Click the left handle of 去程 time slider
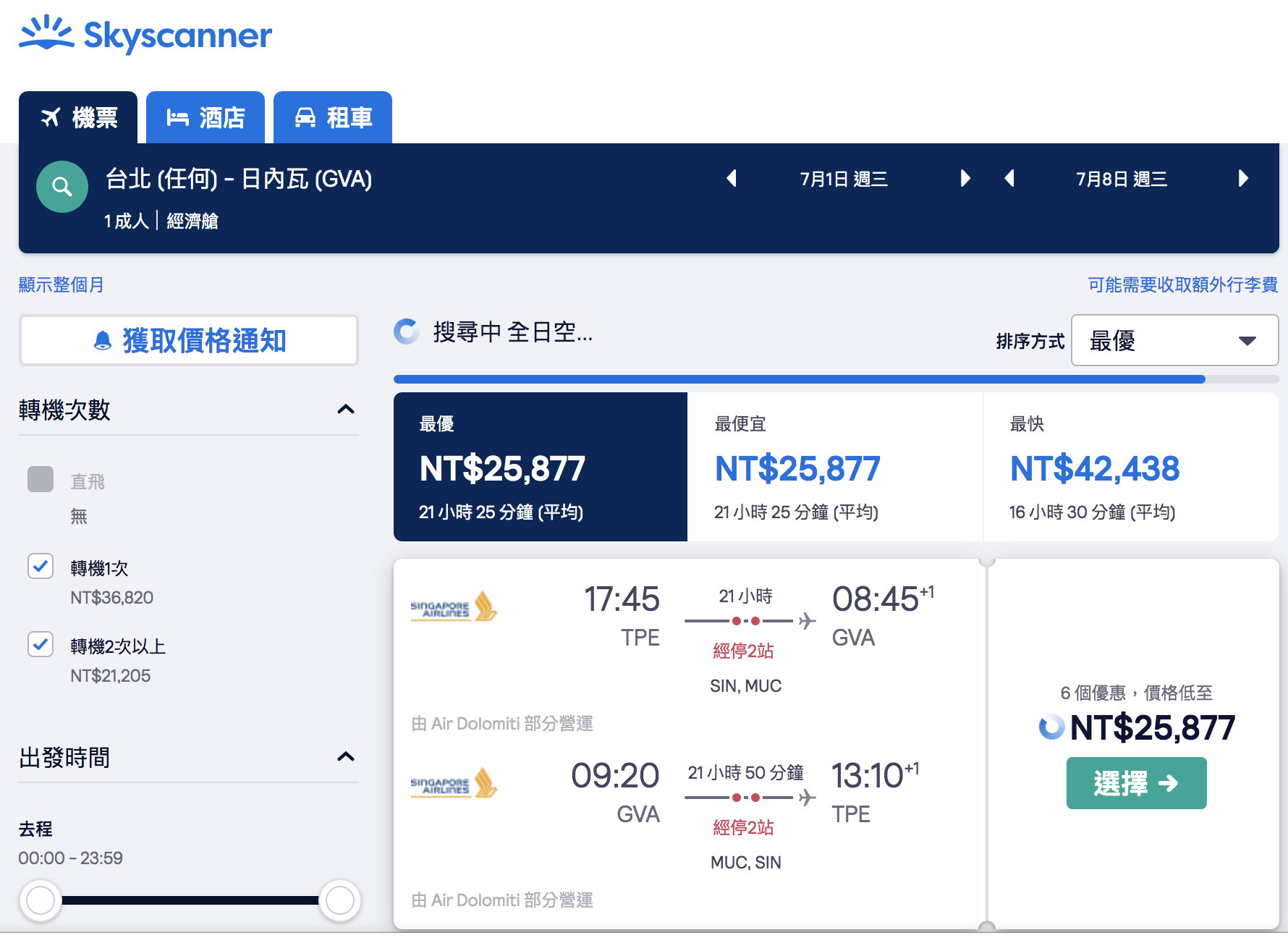Viewport: 1288px width, 938px height. [x=41, y=900]
